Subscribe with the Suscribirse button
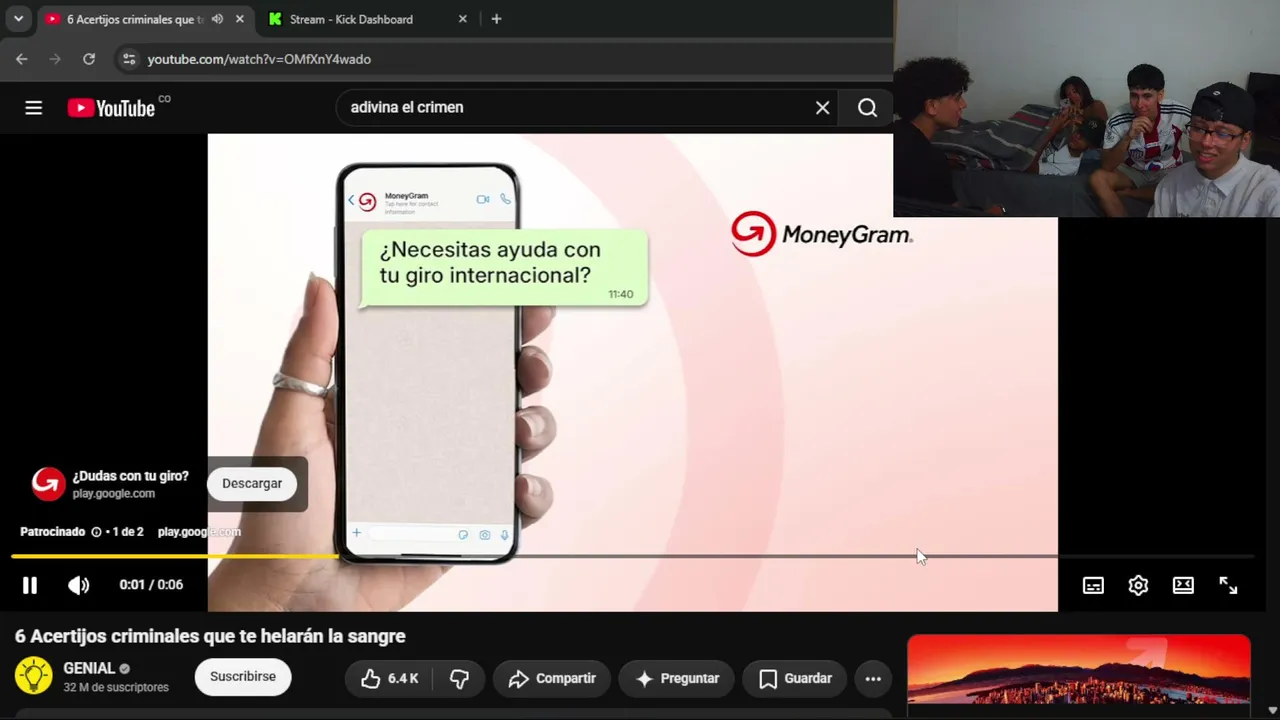 click(x=243, y=677)
